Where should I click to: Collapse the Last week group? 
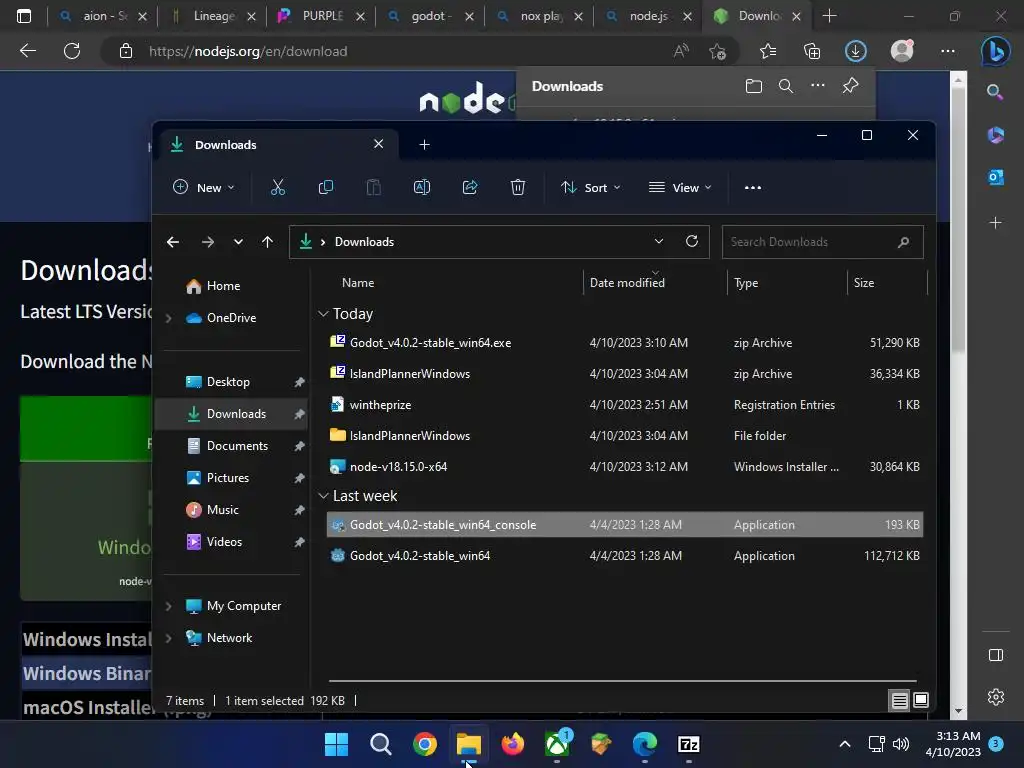tap(323, 496)
